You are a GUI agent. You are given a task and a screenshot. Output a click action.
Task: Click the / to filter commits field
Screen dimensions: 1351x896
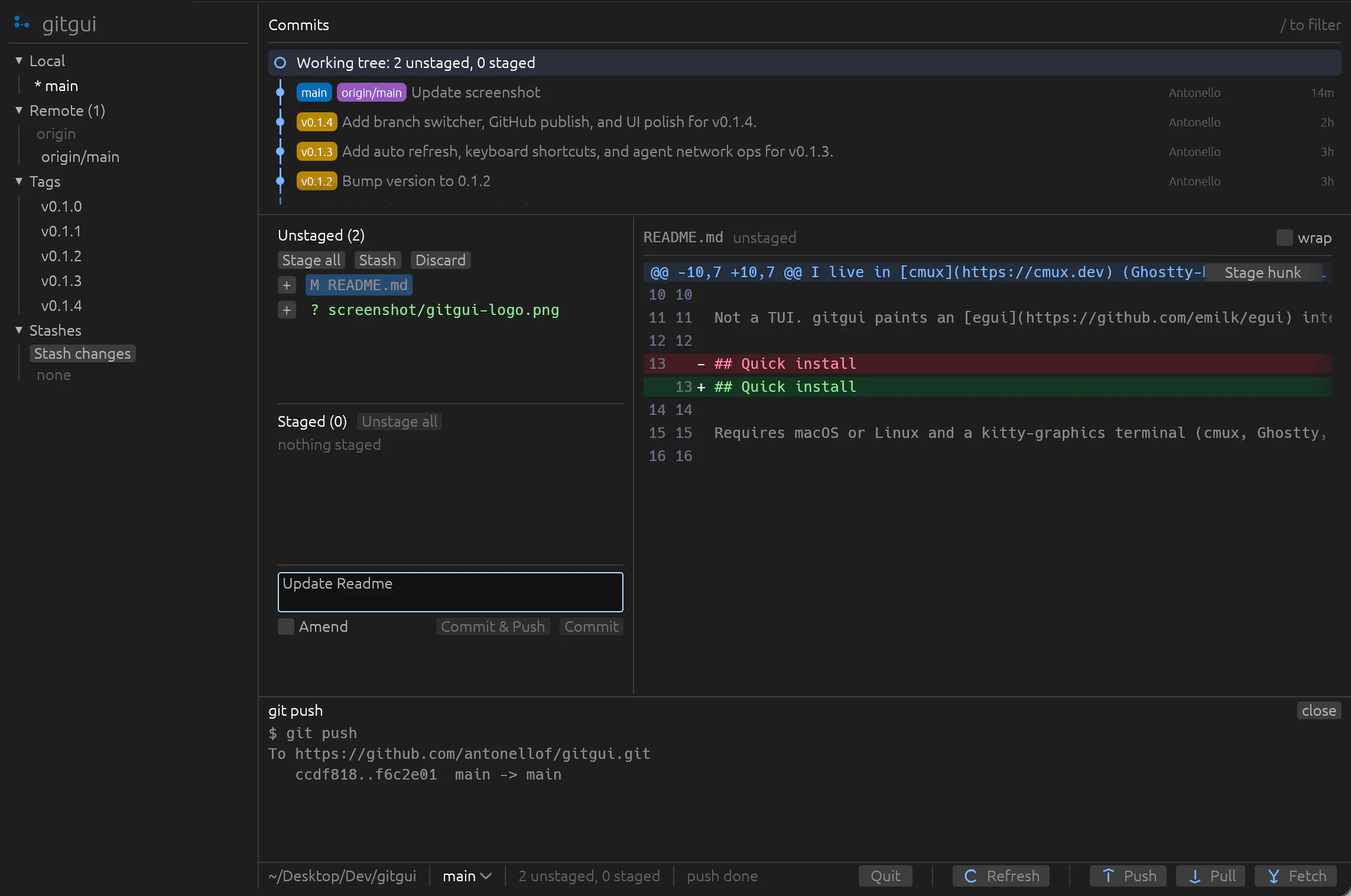click(x=1310, y=25)
